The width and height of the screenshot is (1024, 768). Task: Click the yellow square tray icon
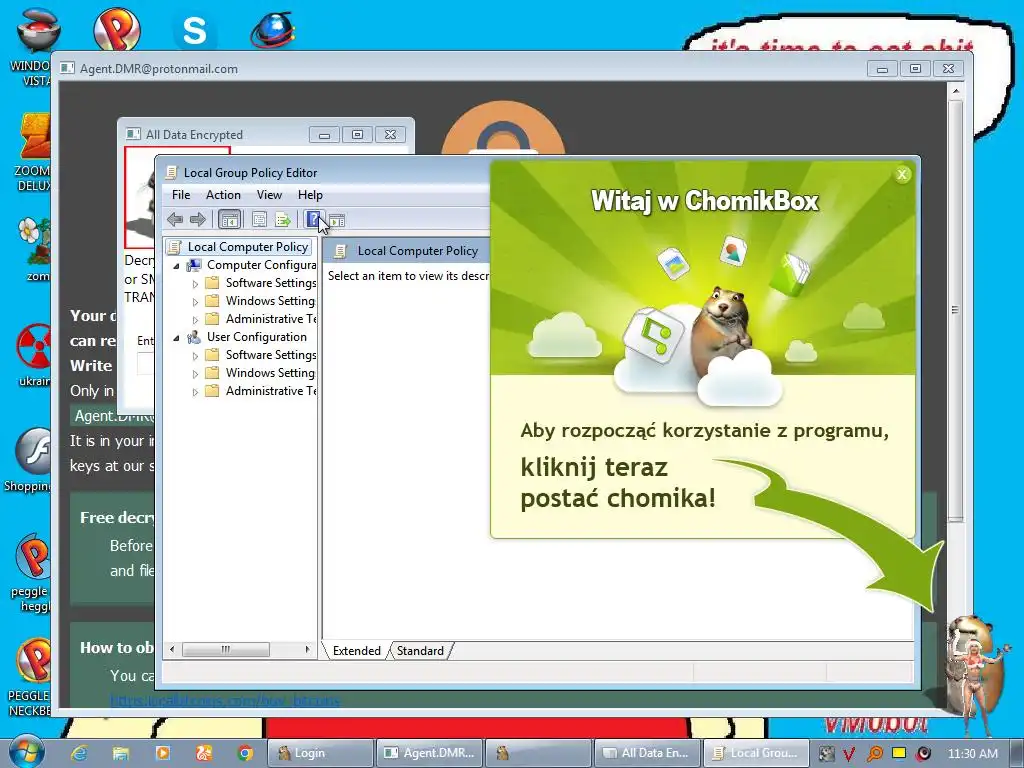pos(899,753)
